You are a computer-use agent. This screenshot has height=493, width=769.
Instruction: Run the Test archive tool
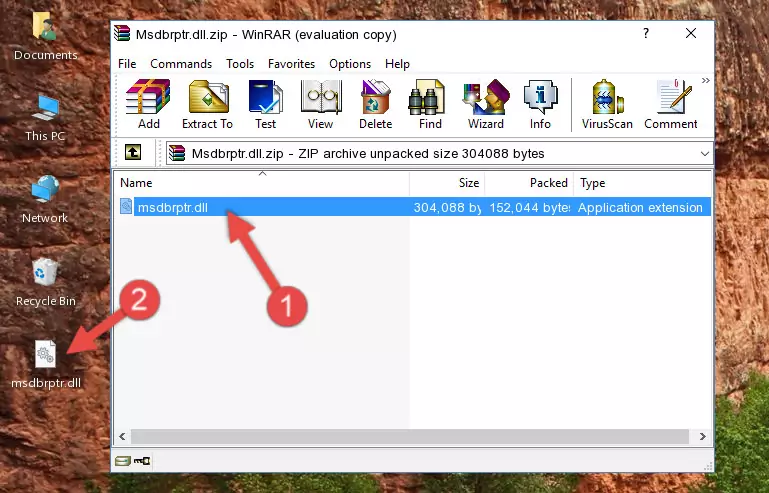(265, 104)
